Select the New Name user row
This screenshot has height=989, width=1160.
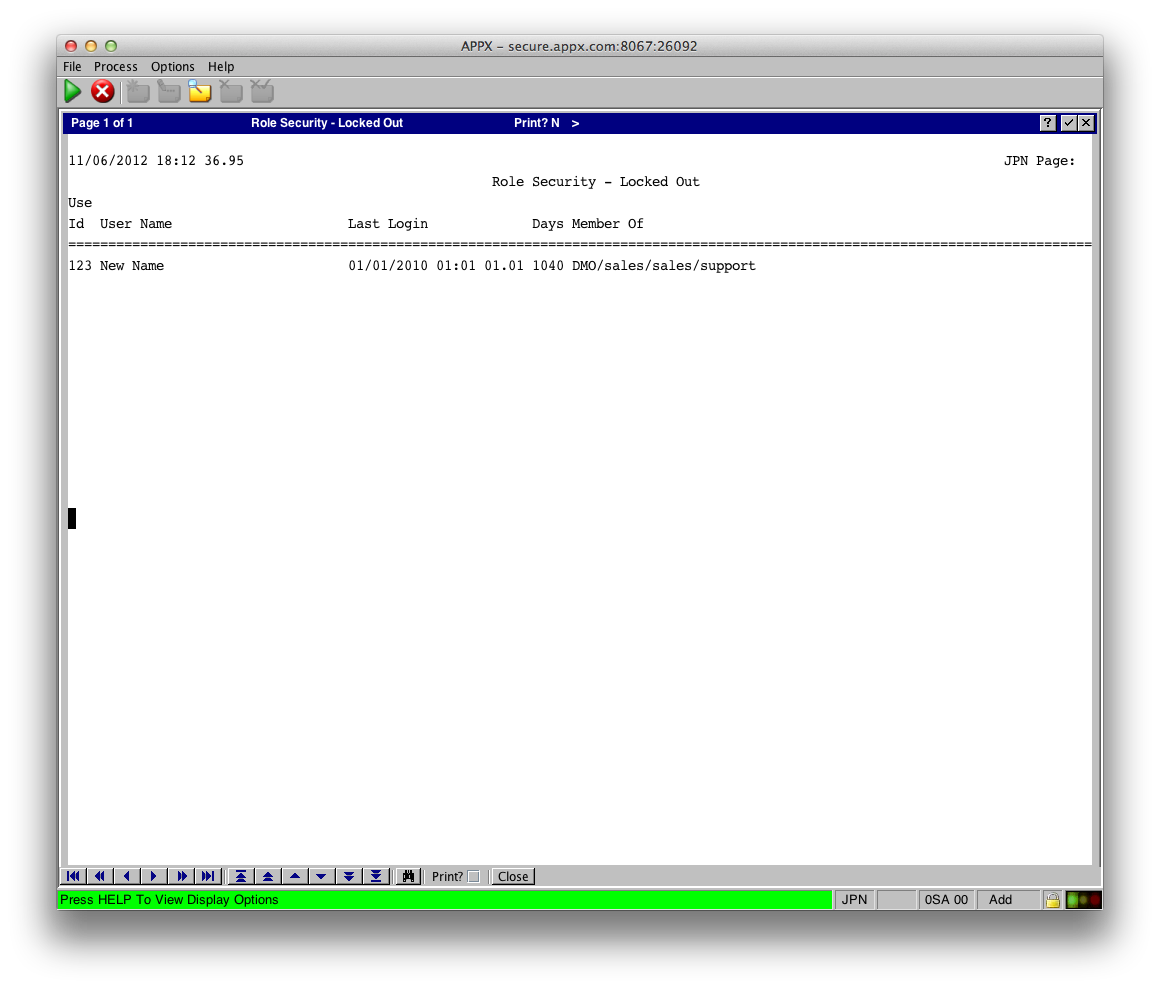click(132, 266)
